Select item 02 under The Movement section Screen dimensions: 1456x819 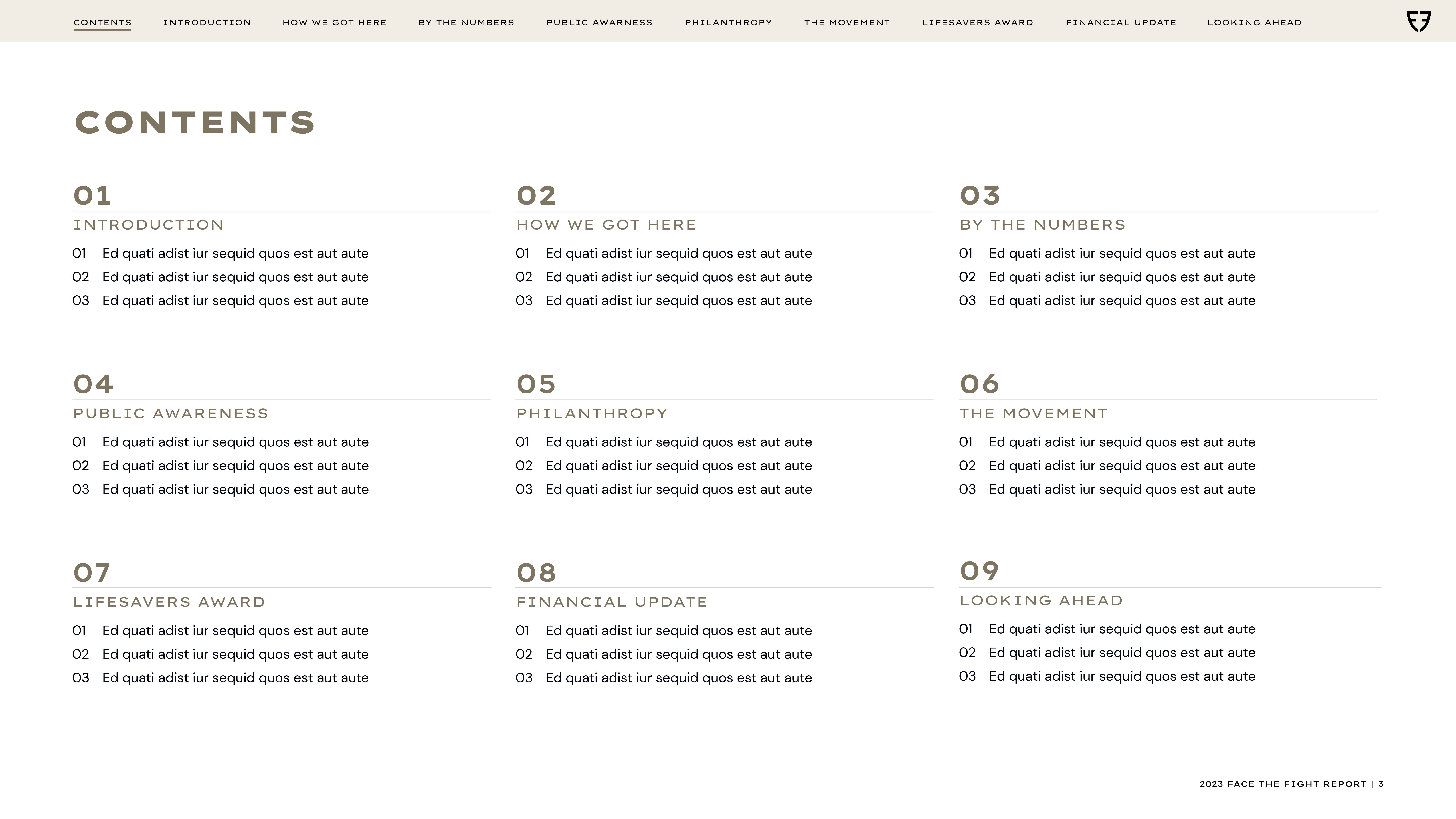pyautogui.click(x=1107, y=466)
